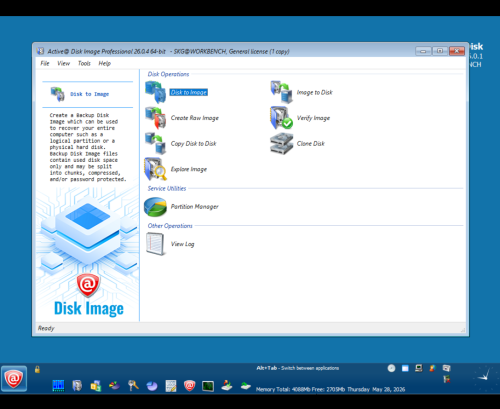Image resolution: width=500 pixels, height=409 pixels.
Task: Launch the blue barcode-style taskbar icon
Action: pyautogui.click(x=58, y=386)
